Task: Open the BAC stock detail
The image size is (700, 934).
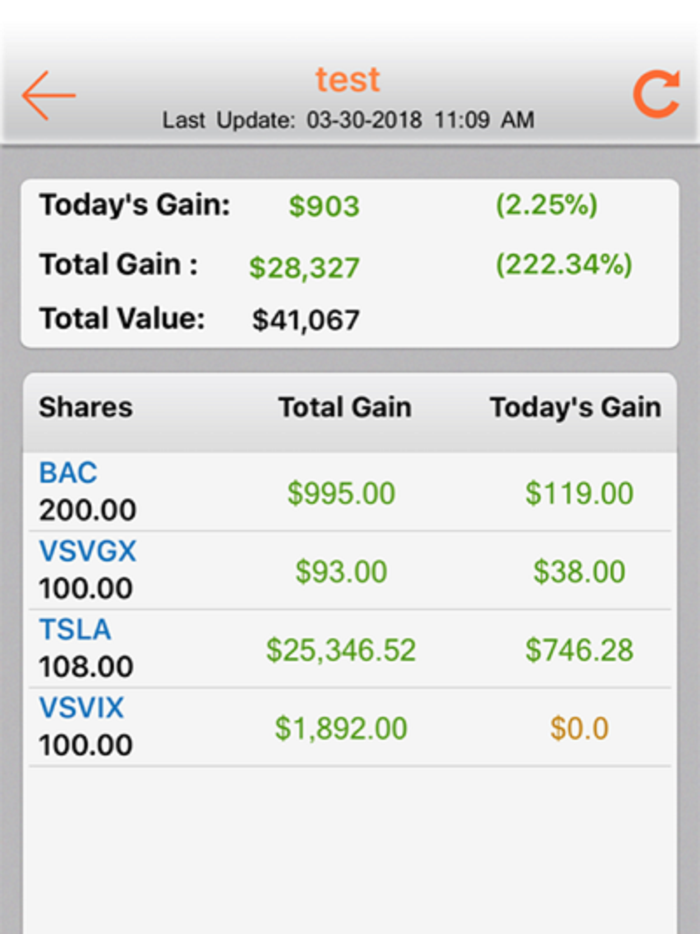Action: pyautogui.click(x=66, y=473)
